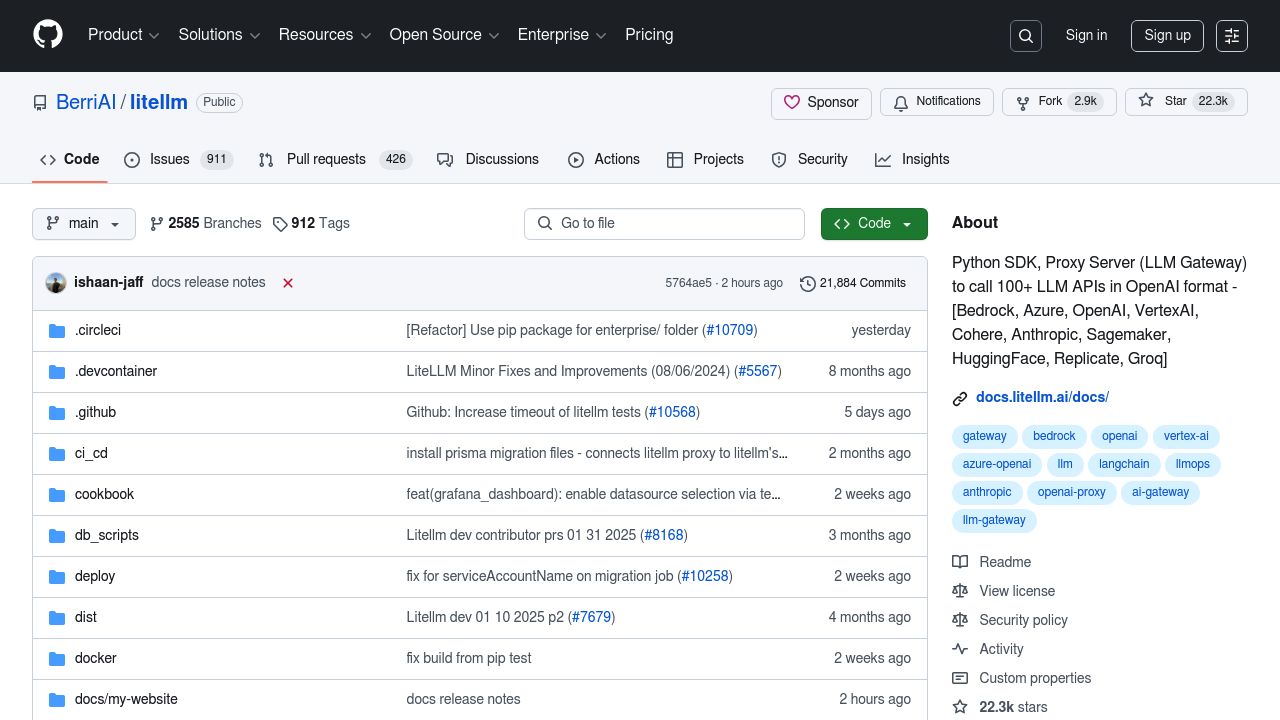This screenshot has height=720, width=1280.
Task: Switch to the Actions tab
Action: click(x=604, y=159)
